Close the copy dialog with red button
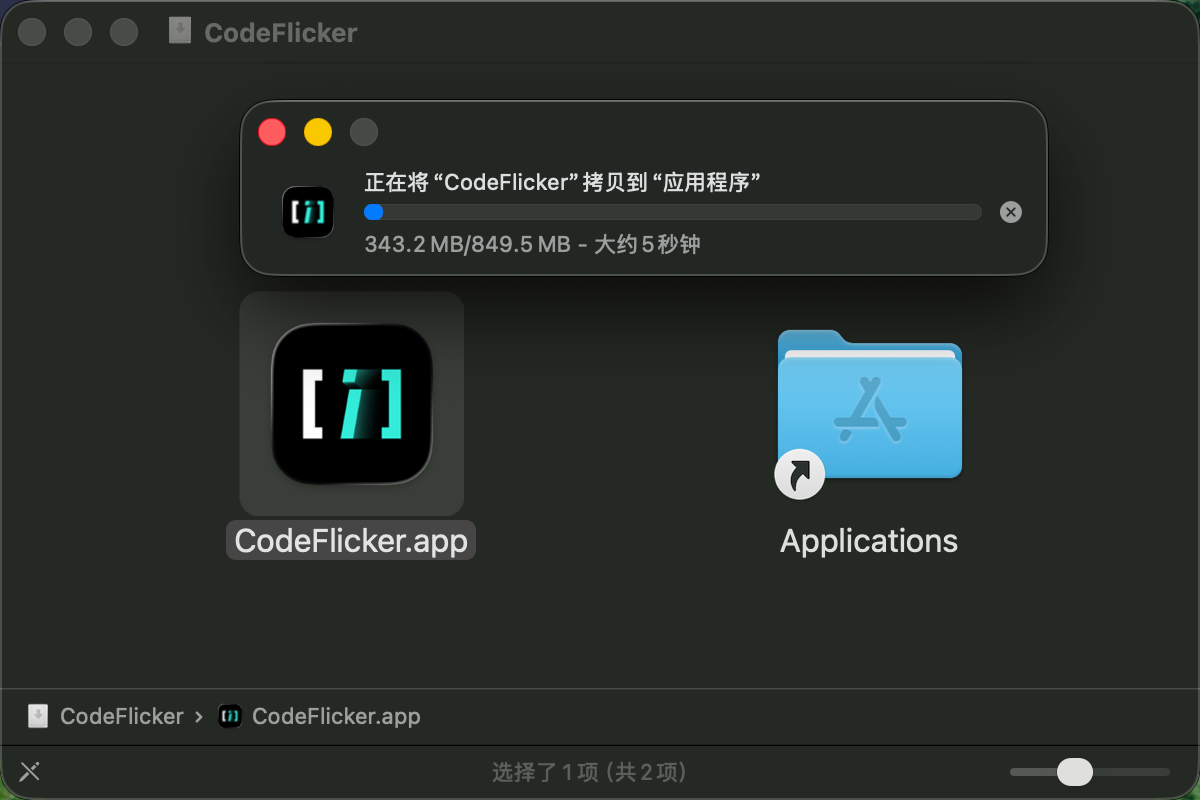Screen dimensions: 1200x800 click(272, 132)
